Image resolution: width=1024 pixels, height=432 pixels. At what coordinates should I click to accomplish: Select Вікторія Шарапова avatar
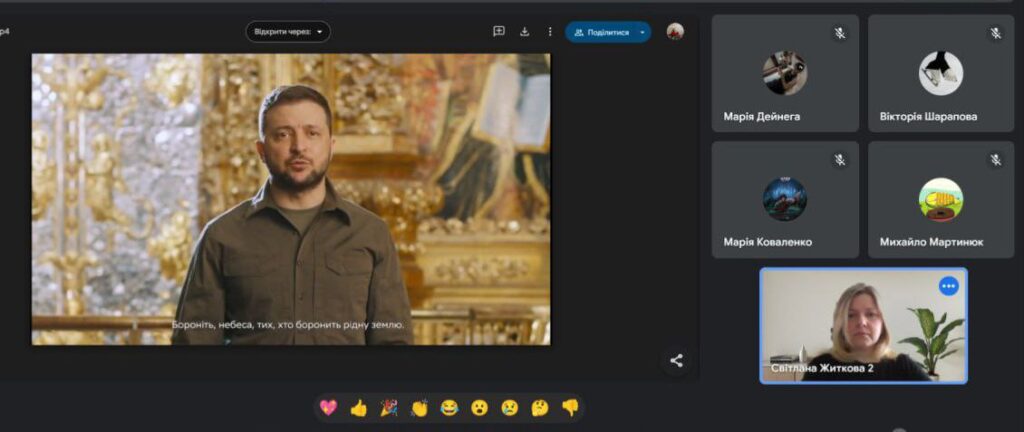(x=941, y=73)
